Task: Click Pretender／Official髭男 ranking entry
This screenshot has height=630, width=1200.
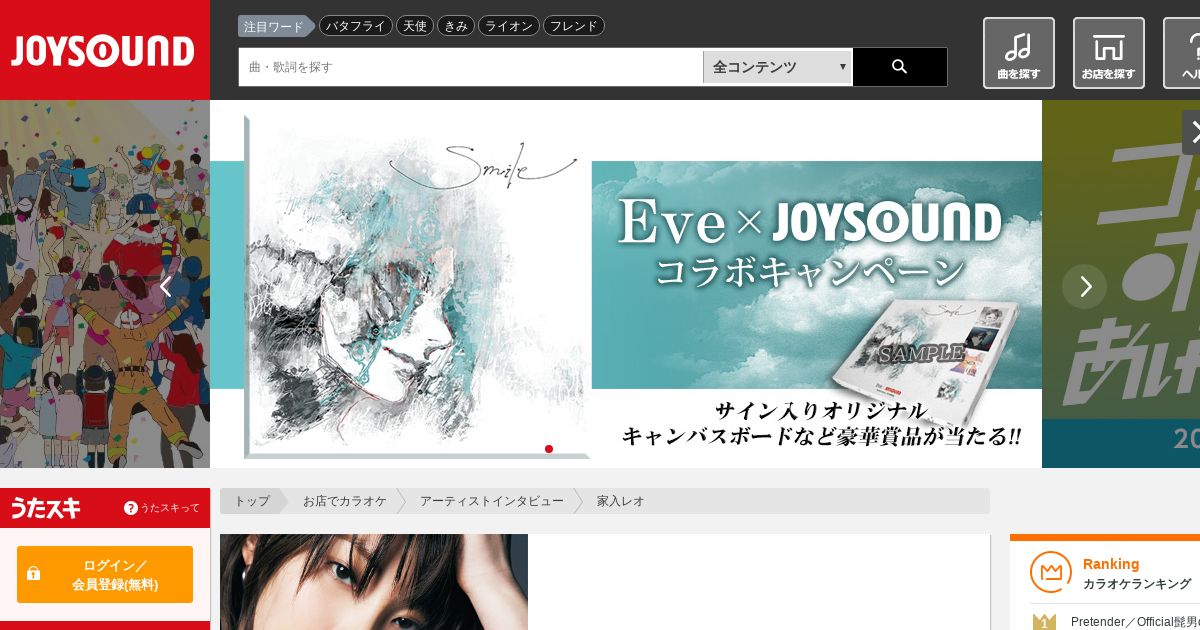Action: coord(1135,622)
